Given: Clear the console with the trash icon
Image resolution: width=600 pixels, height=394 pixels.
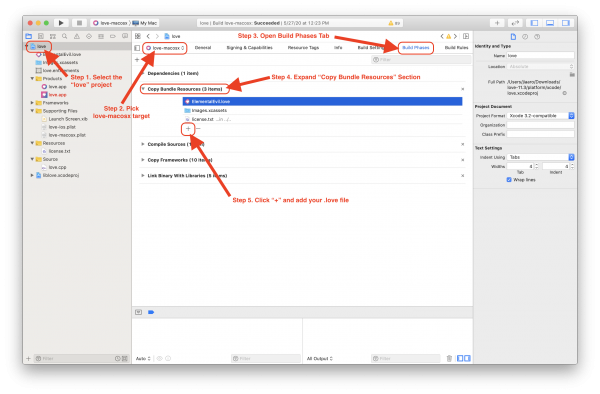Looking at the screenshot, I should 449,358.
